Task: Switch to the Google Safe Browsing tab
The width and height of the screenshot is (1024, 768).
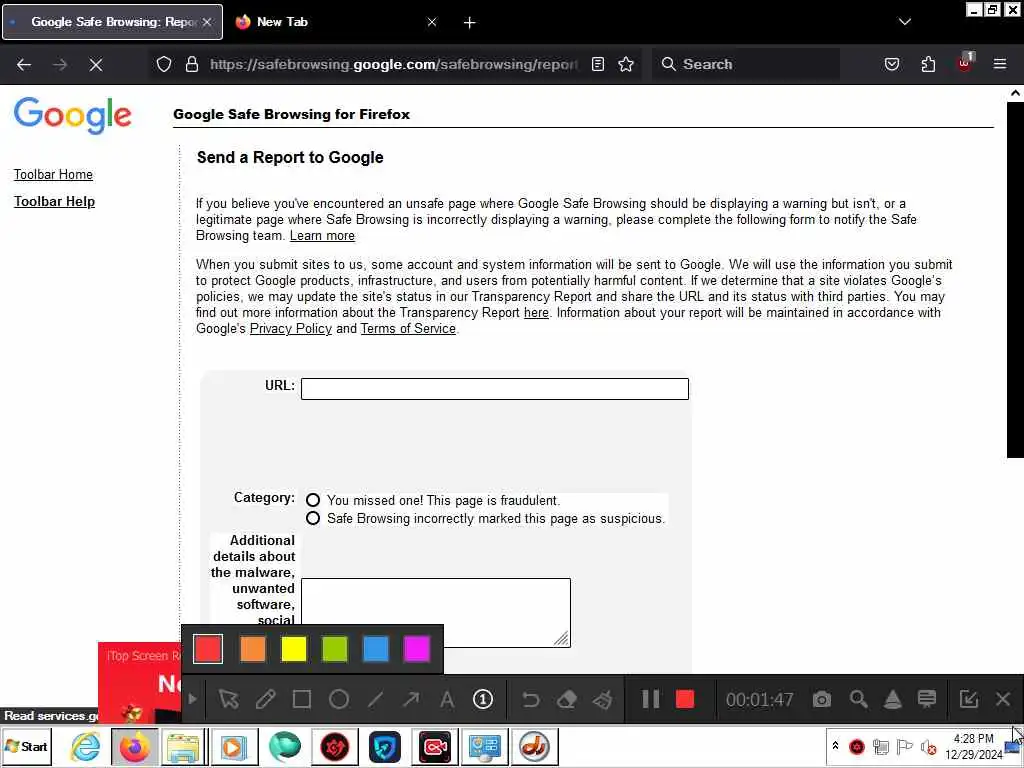Action: 112,22
